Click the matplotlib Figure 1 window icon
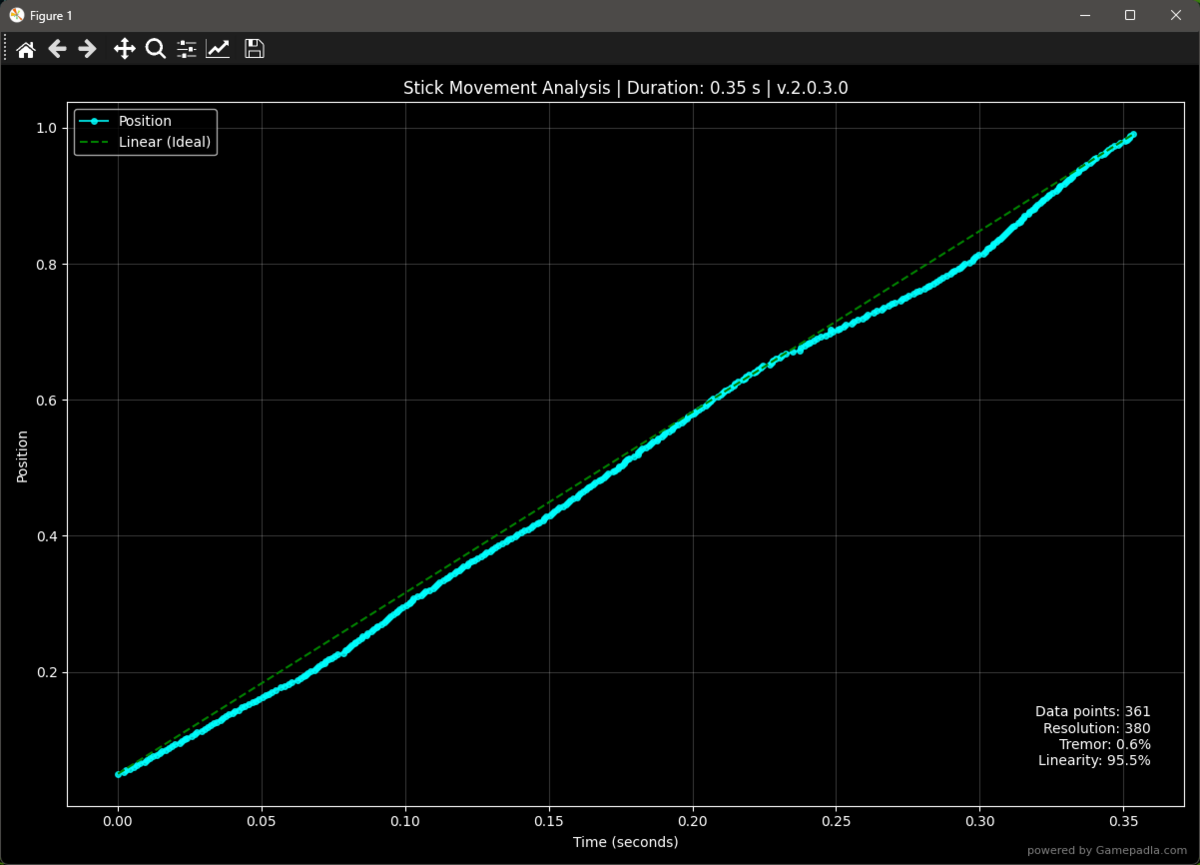 pyautogui.click(x=17, y=15)
